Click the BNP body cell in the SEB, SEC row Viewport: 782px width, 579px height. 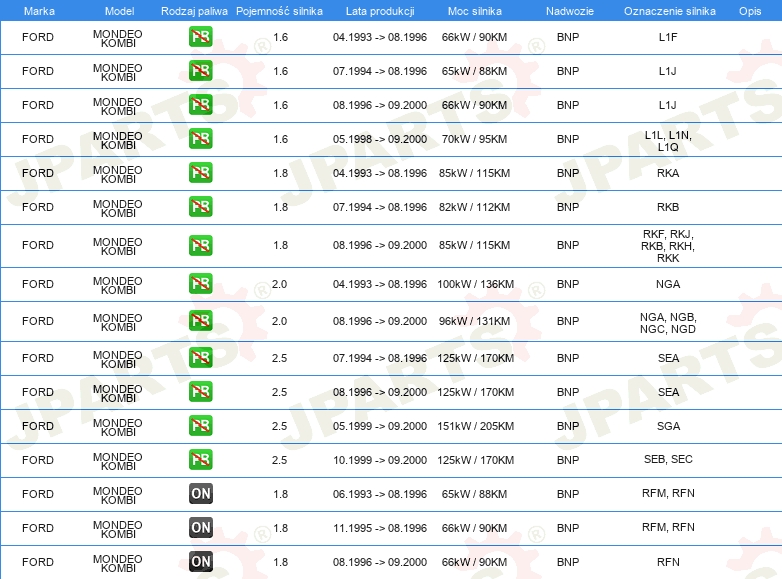[568, 460]
